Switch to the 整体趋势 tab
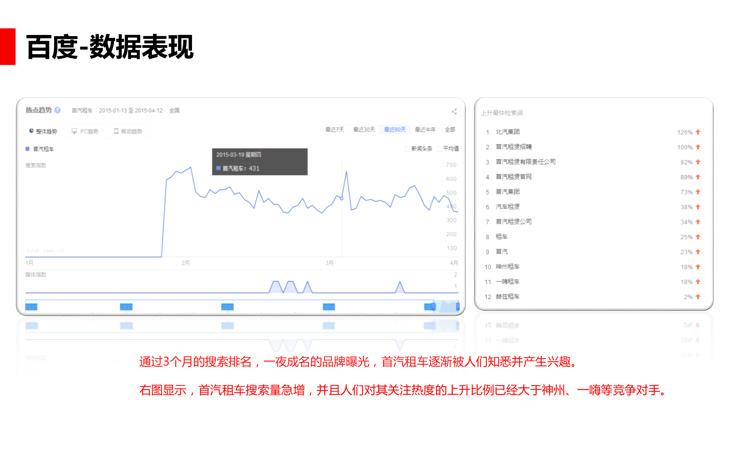The width and height of the screenshot is (750, 457). pyautogui.click(x=43, y=131)
